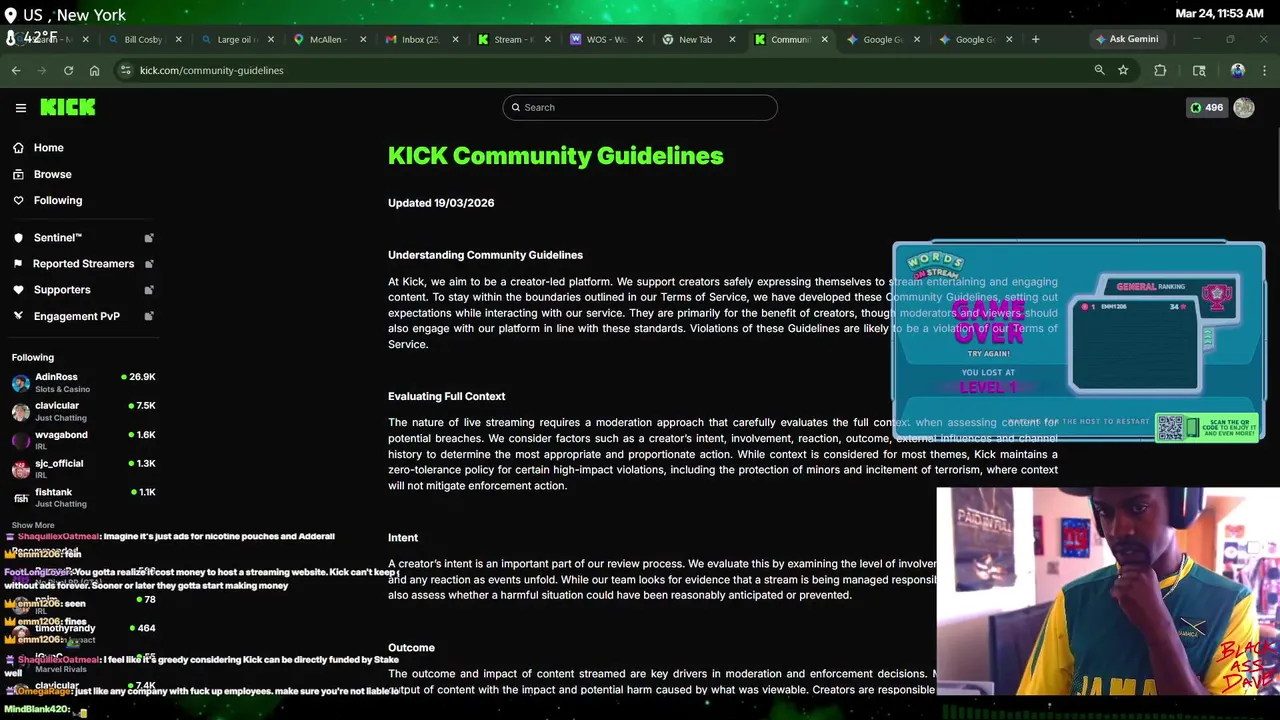Open the browser extensions puzzle icon
This screenshot has height=720, width=1280.
tap(1160, 70)
